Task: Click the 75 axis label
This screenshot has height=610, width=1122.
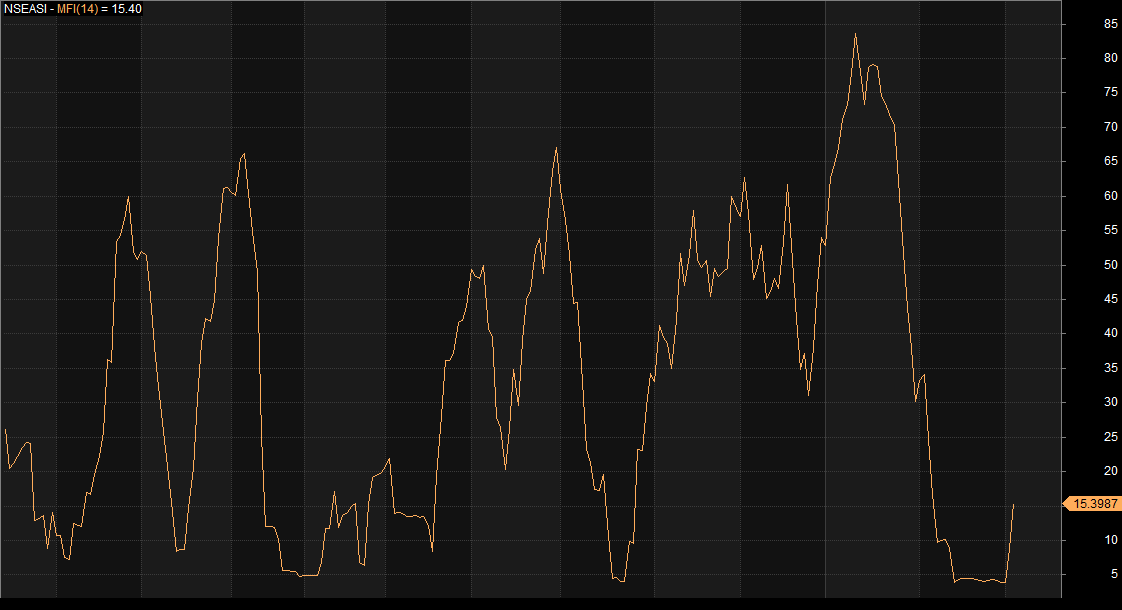Action: (x=1111, y=92)
